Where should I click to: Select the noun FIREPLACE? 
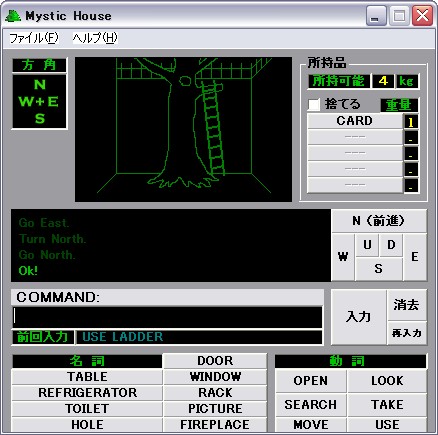point(215,425)
